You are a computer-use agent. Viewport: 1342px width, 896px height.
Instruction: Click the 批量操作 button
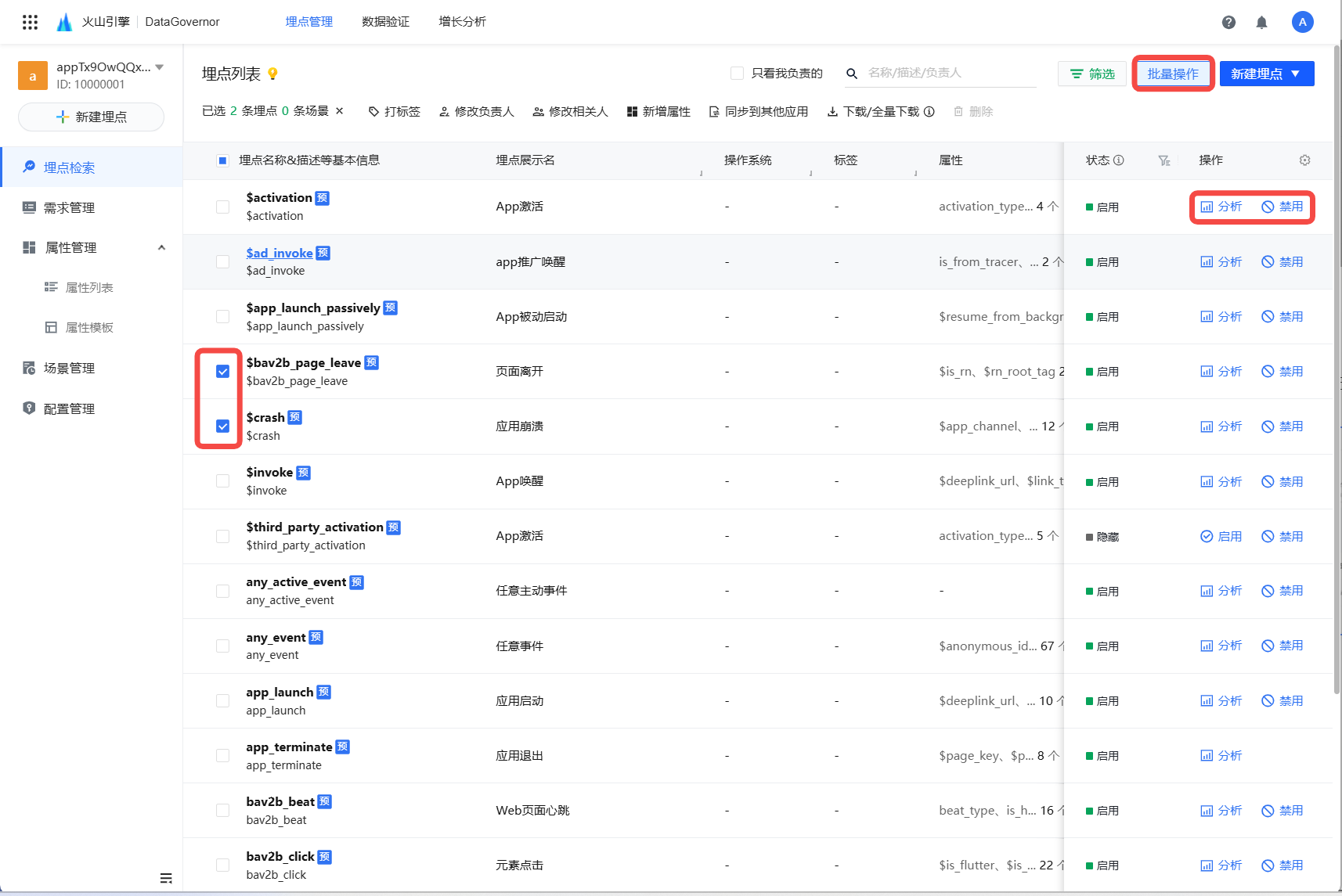[x=1172, y=74]
